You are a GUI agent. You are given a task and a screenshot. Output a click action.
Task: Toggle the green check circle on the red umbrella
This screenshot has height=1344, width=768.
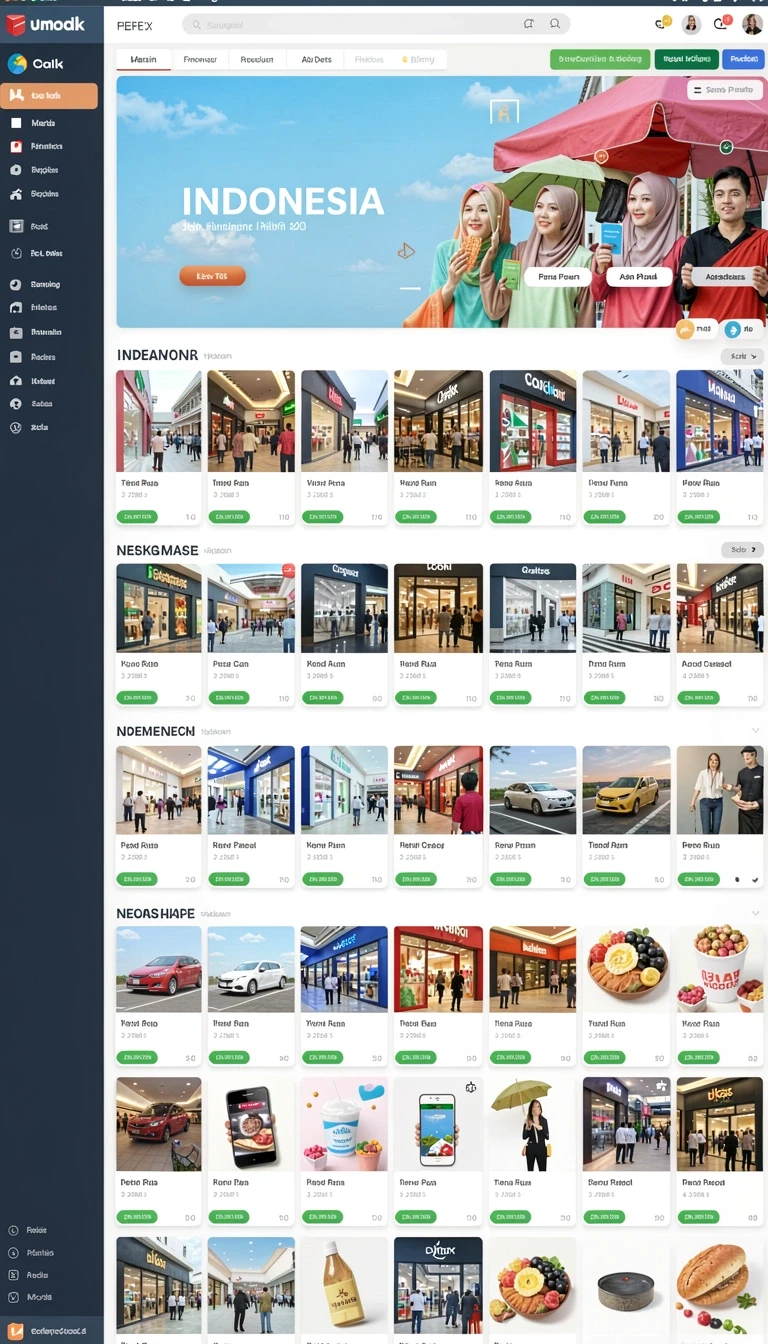click(x=727, y=147)
